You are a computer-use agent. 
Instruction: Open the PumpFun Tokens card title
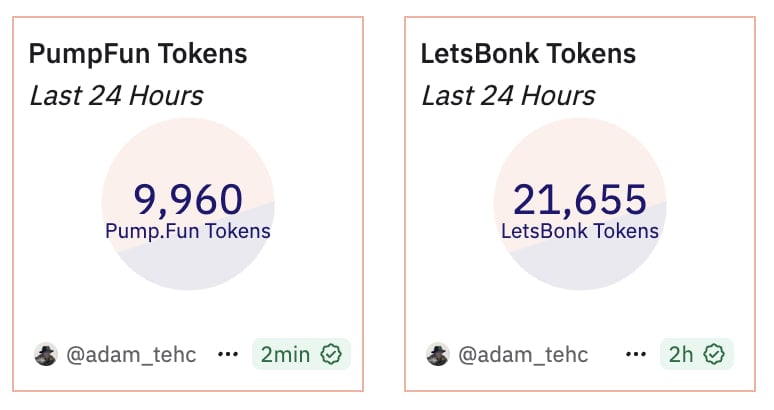pos(138,53)
